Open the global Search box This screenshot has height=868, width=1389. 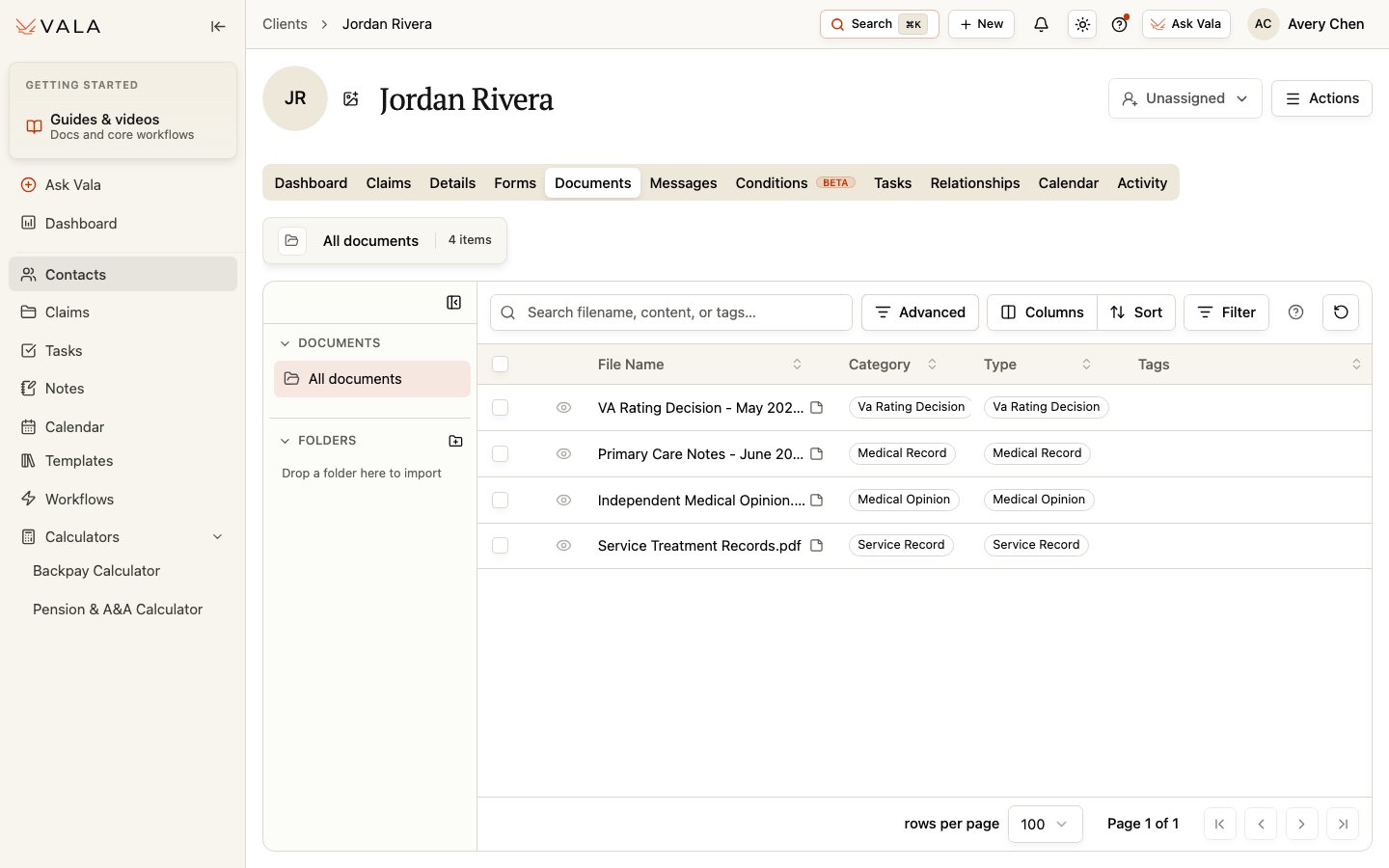pos(879,24)
